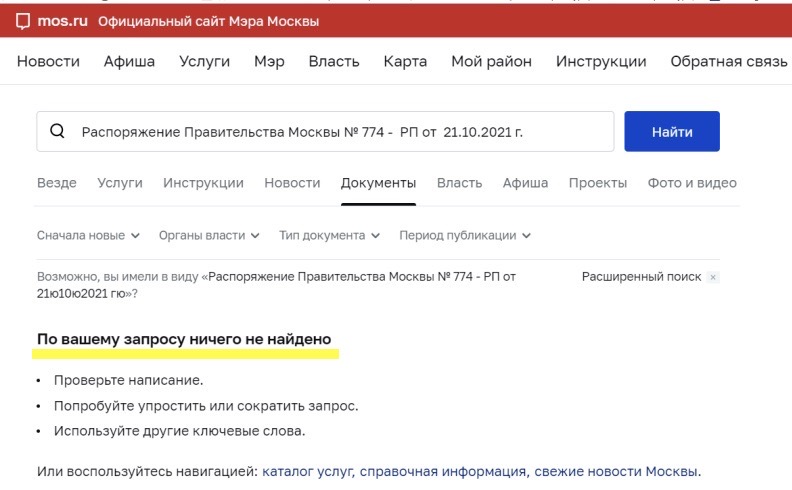Image resolution: width=792 pixels, height=490 pixels.
Task: Close the Расширенный поиск tag with x
Action: pyautogui.click(x=713, y=277)
